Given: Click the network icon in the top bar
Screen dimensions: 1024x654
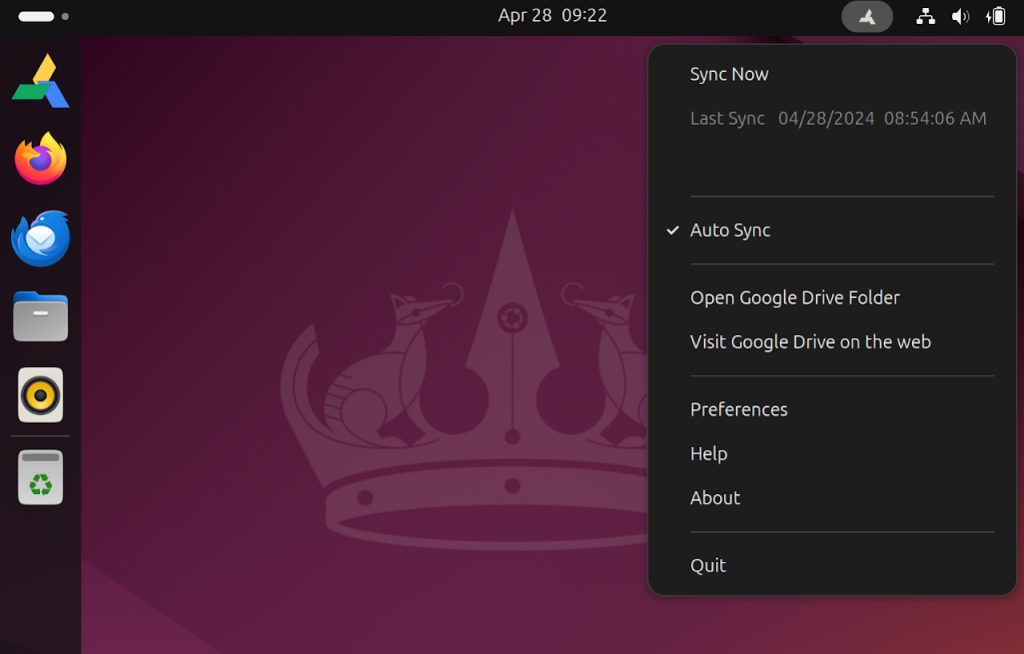Looking at the screenshot, I should pos(925,15).
